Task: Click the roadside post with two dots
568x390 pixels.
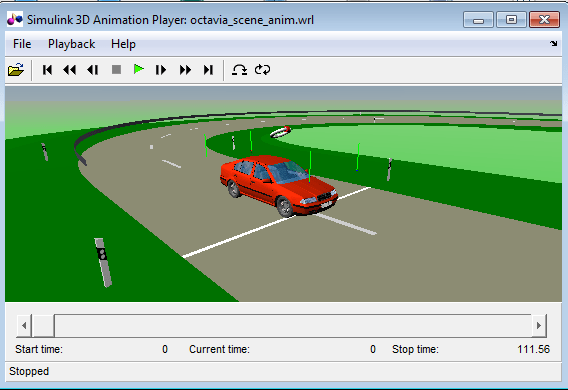Action: 103,262
